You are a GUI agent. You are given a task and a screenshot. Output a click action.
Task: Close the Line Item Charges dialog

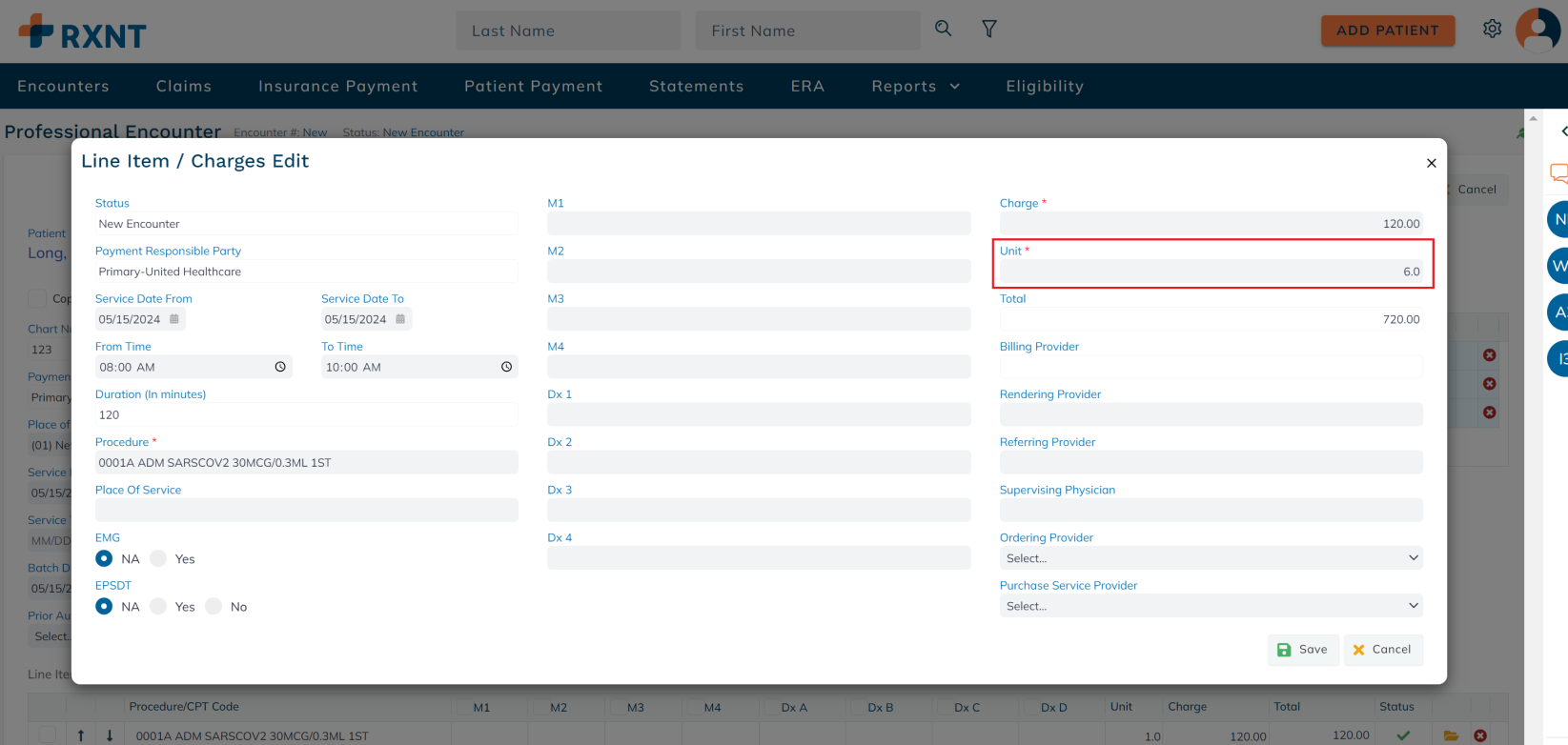pos(1431,163)
